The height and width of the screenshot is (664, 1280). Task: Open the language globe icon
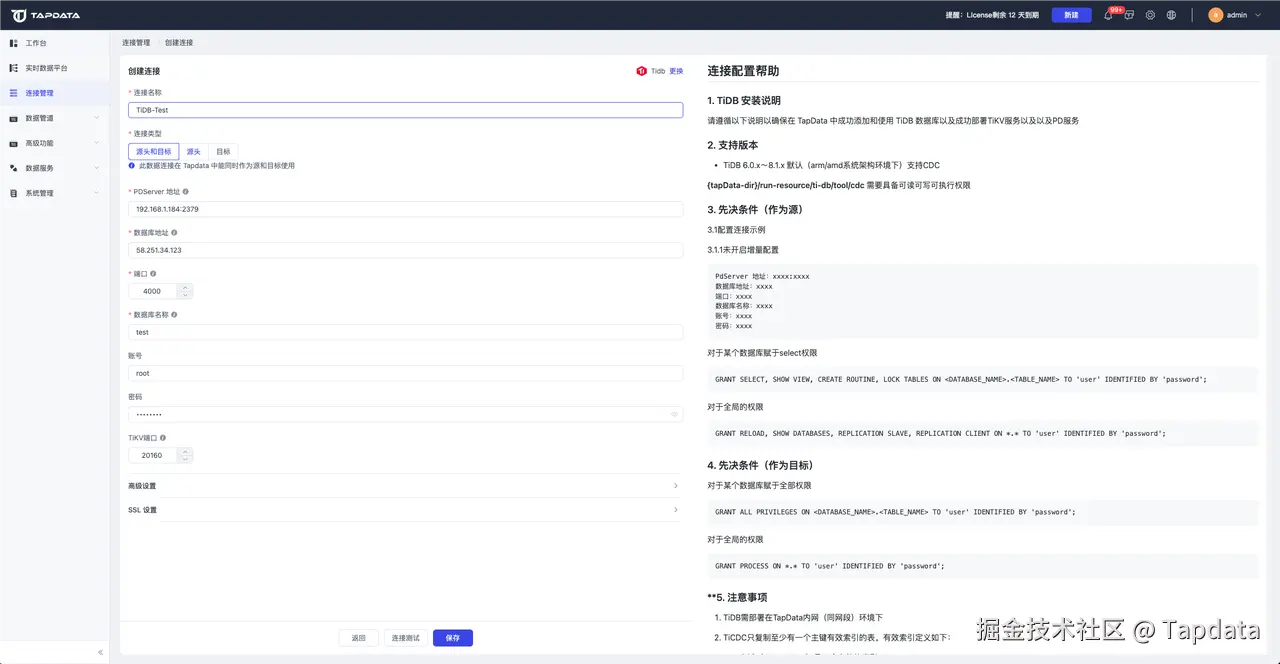1171,15
